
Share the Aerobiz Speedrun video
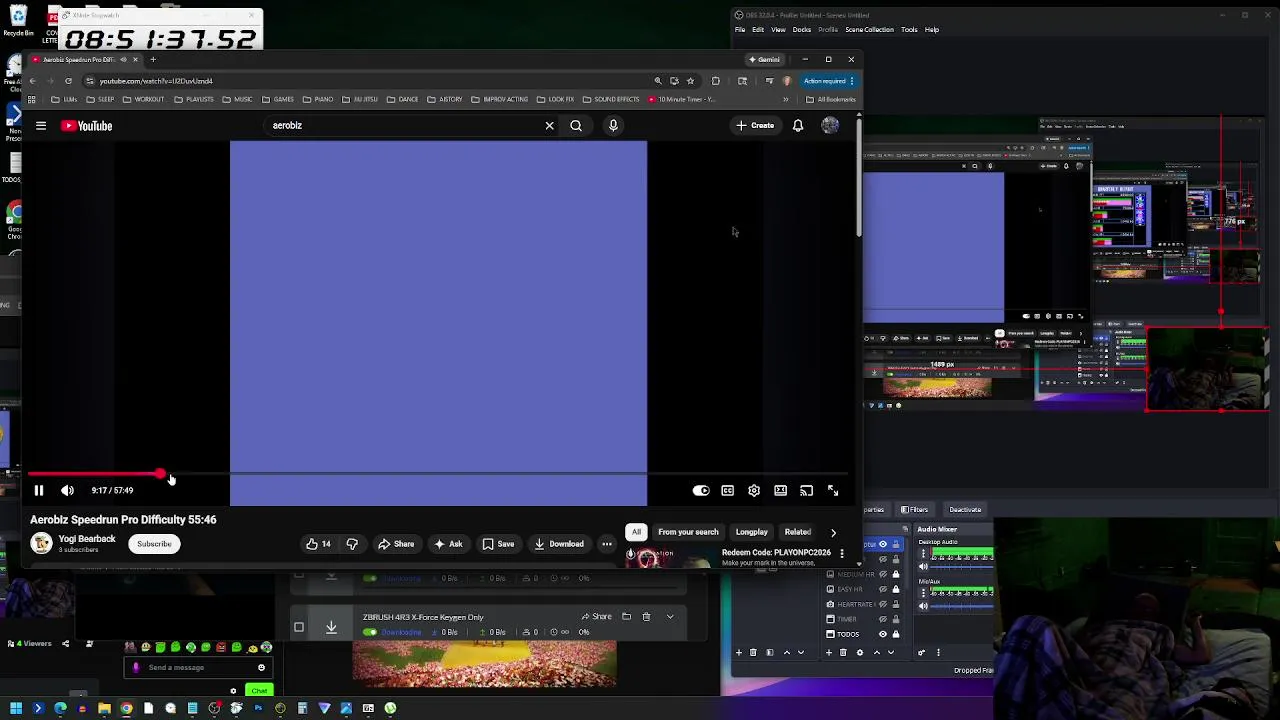[x=396, y=544]
